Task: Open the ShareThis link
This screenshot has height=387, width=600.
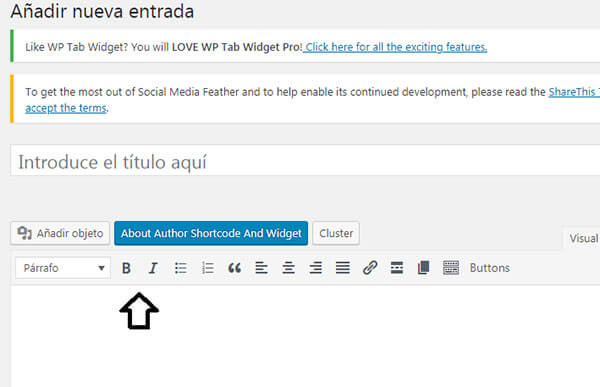Action: [x=574, y=92]
